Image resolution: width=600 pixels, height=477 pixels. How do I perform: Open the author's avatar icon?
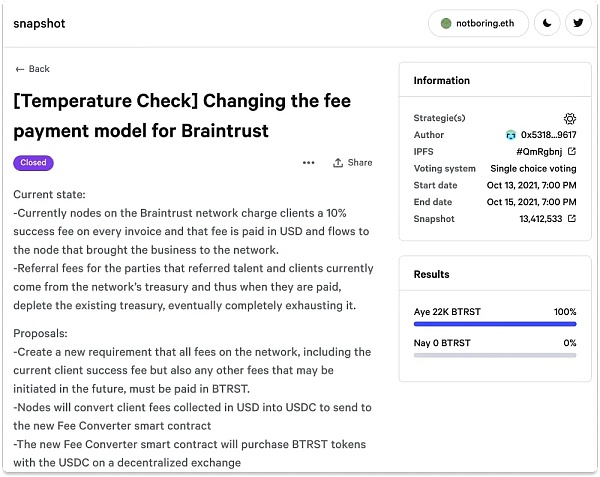click(511, 135)
